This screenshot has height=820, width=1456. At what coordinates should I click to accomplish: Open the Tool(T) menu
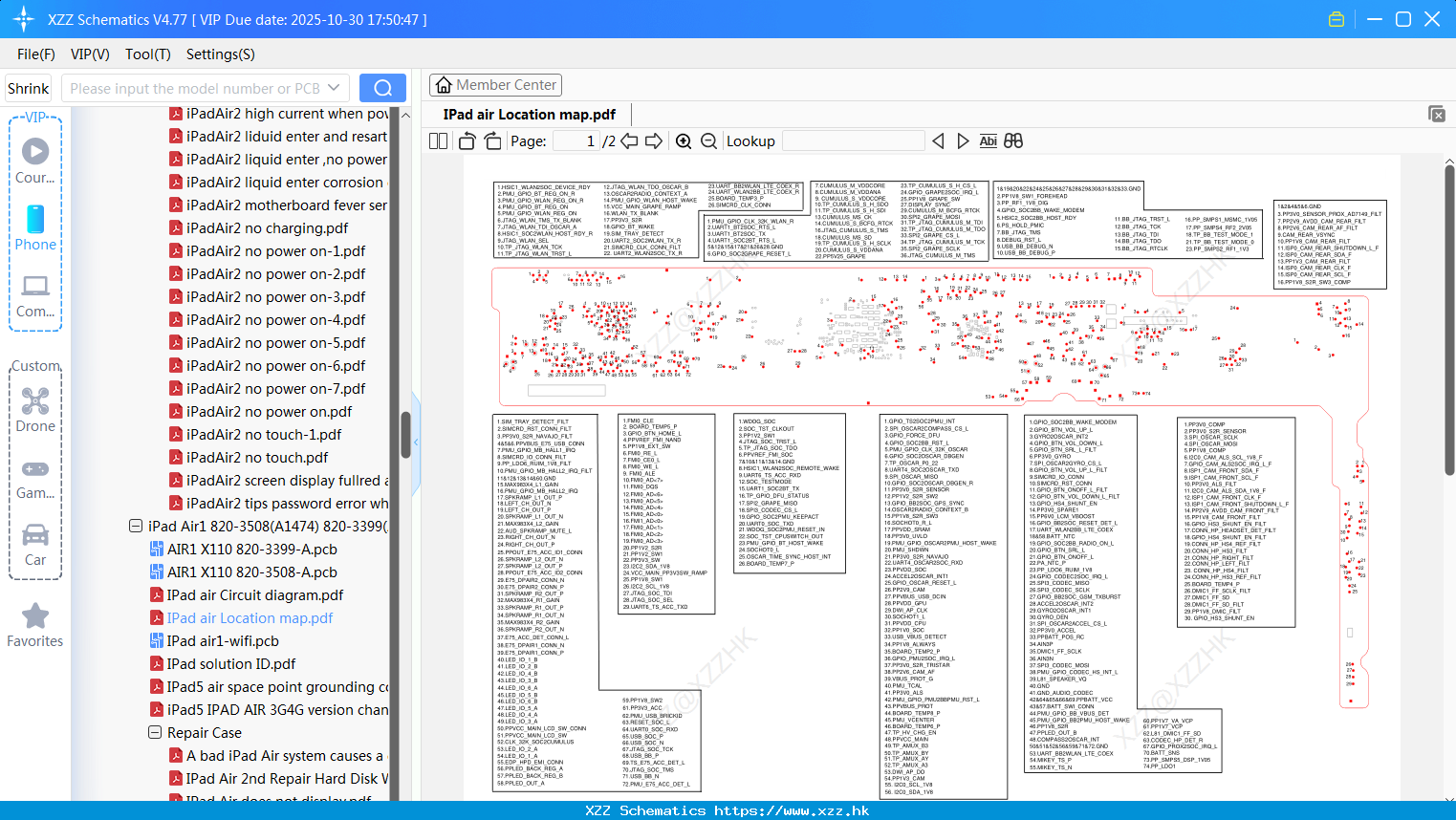click(x=148, y=54)
